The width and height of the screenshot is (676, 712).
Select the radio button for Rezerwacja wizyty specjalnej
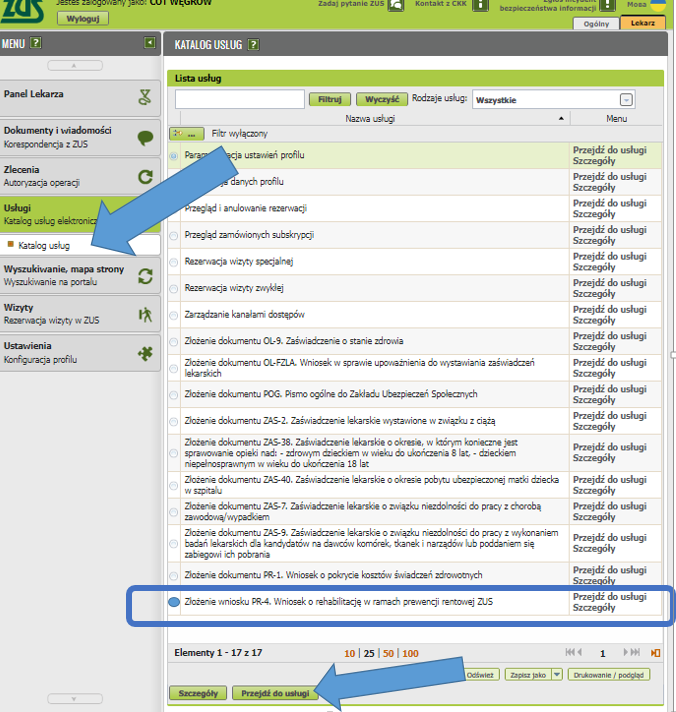point(174,262)
